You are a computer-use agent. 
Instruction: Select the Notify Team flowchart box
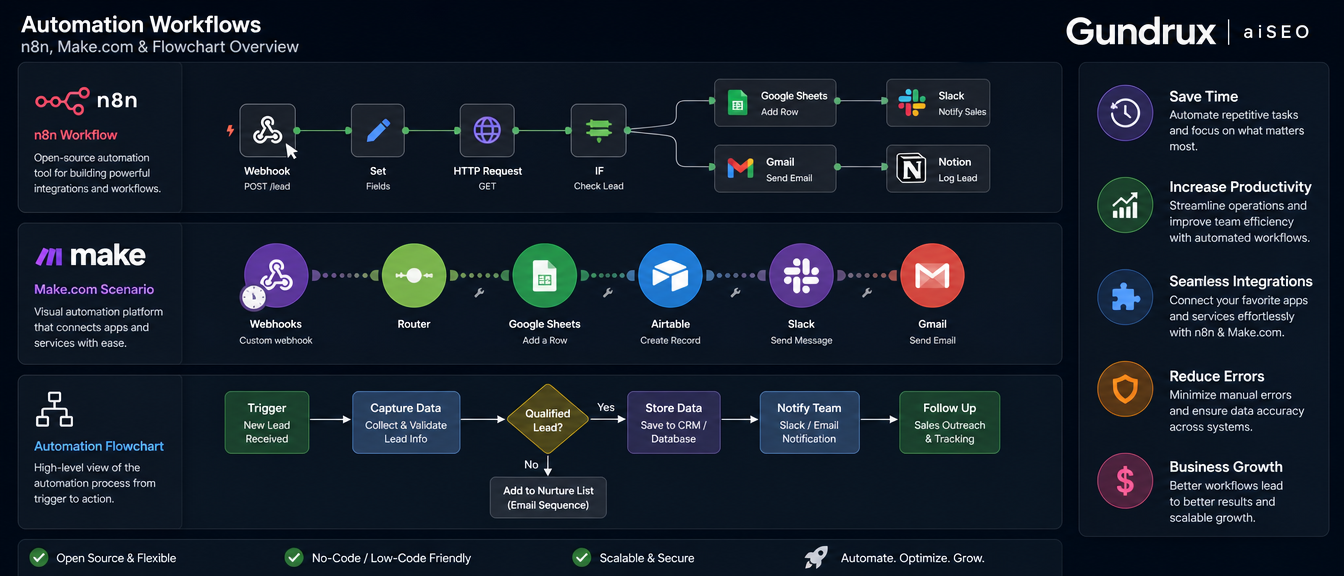pos(809,423)
